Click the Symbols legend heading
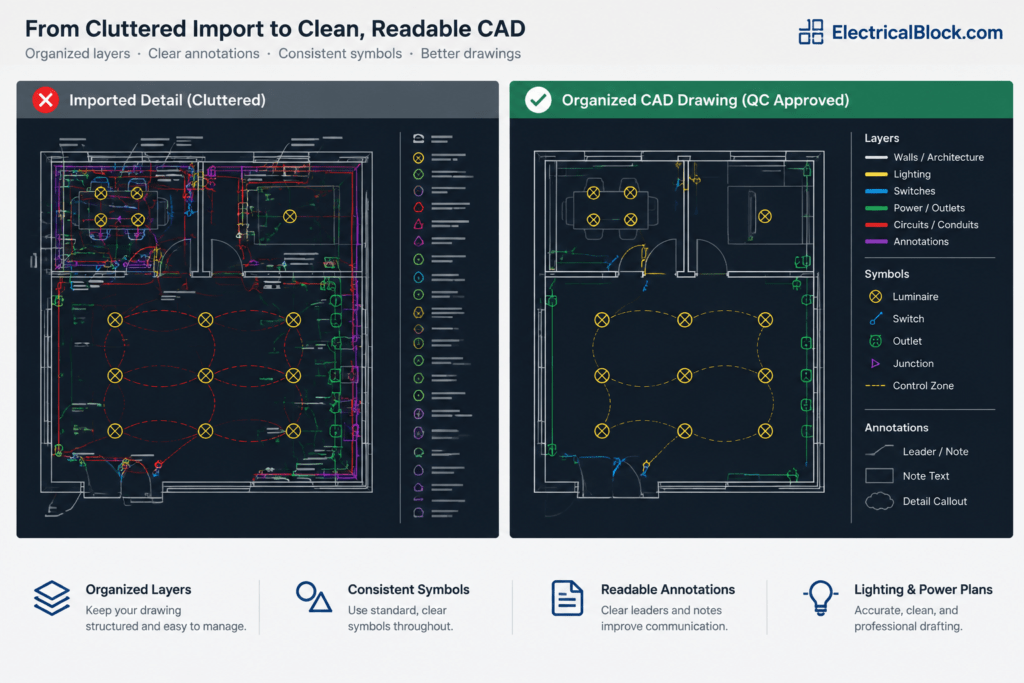This screenshot has height=683, width=1024. point(886,274)
